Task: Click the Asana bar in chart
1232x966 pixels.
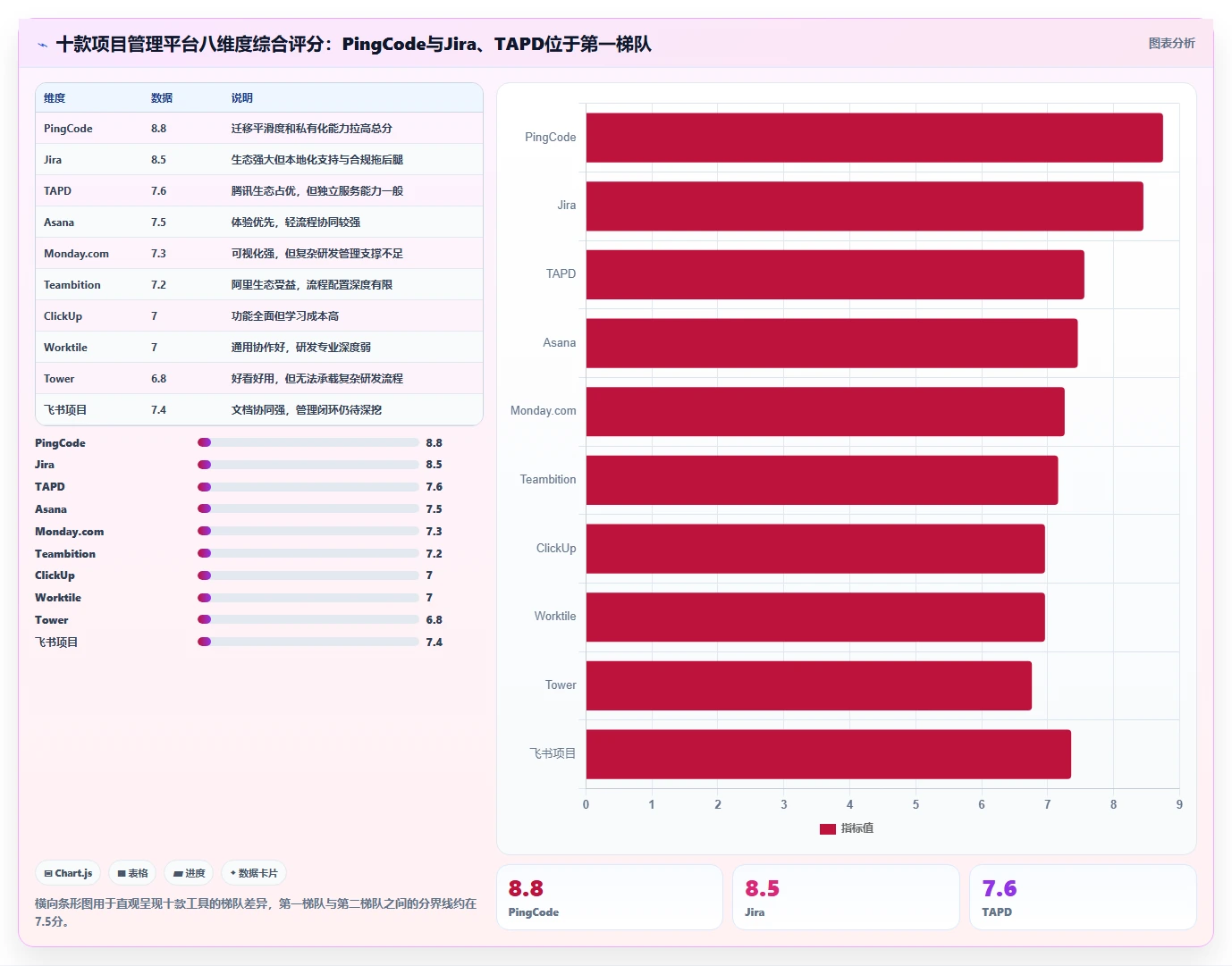Action: (x=831, y=343)
